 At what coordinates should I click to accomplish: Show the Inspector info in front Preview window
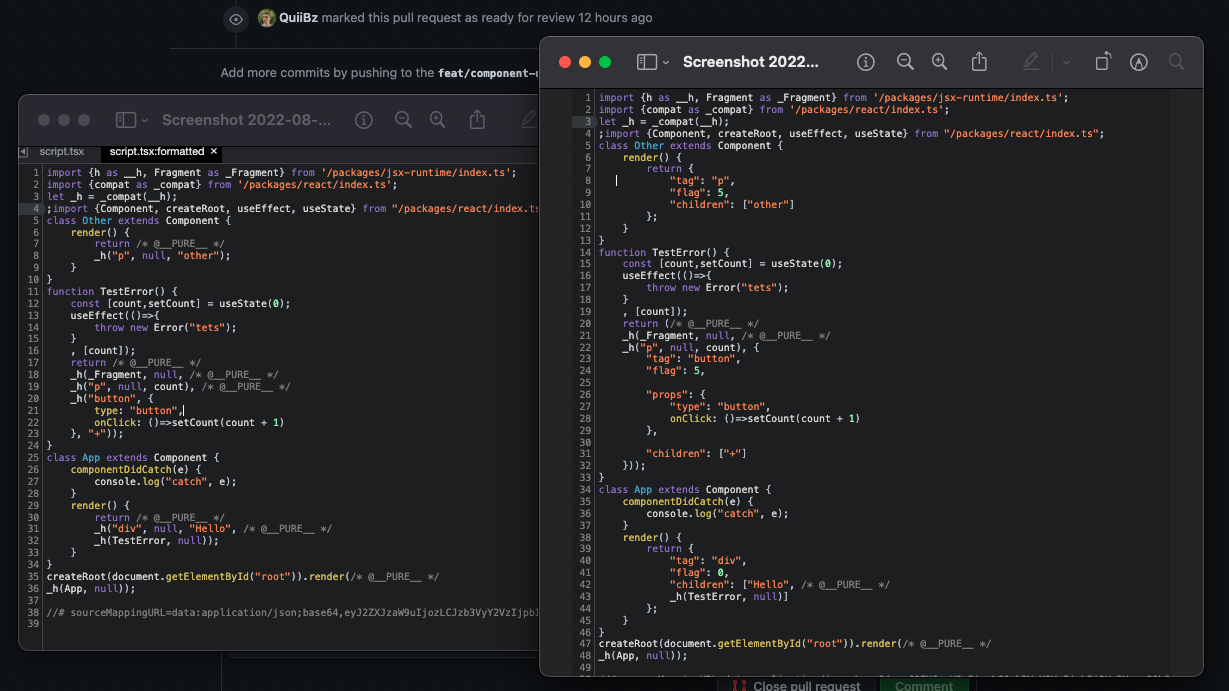click(866, 62)
